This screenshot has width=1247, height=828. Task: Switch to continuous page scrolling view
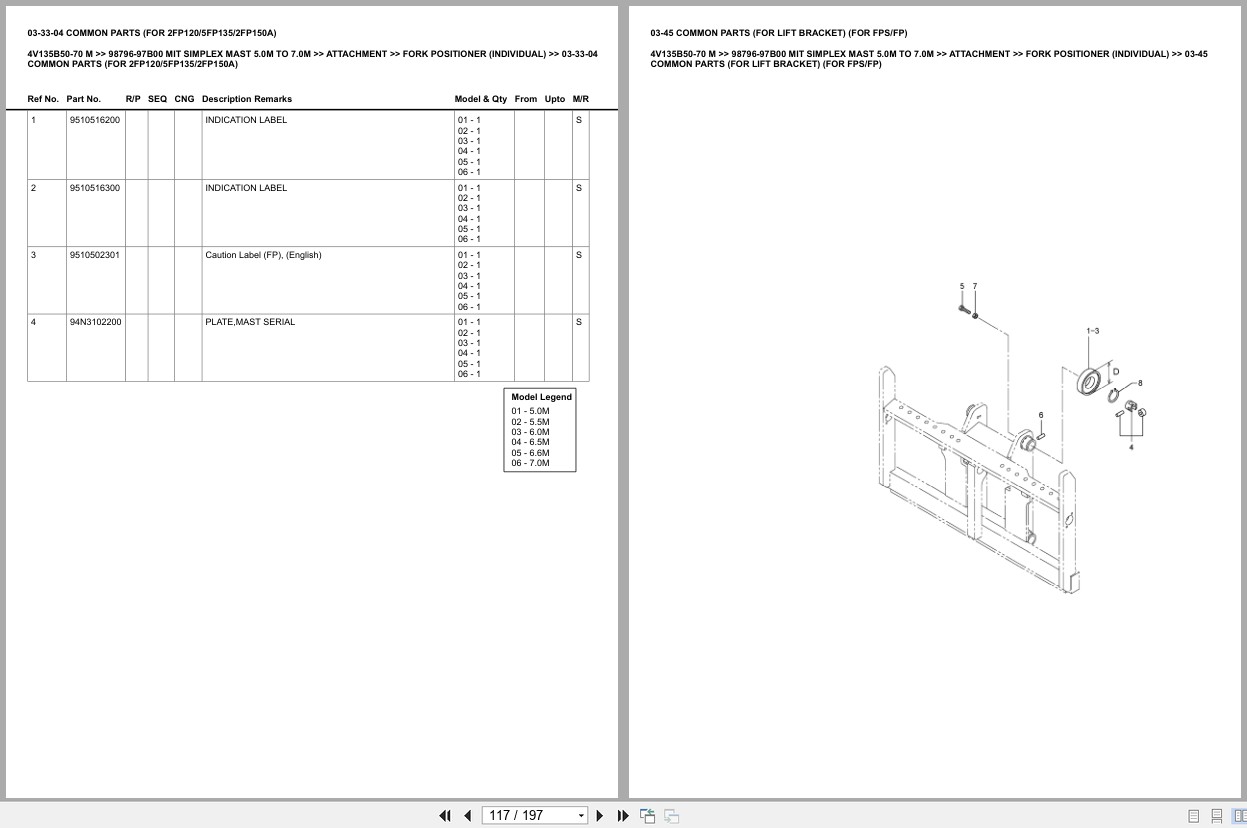pos(1217,816)
